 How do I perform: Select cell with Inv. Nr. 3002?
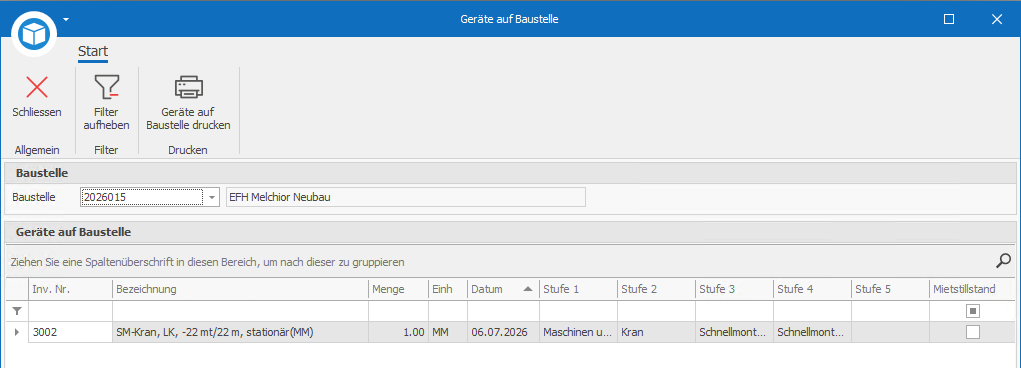coord(70,332)
